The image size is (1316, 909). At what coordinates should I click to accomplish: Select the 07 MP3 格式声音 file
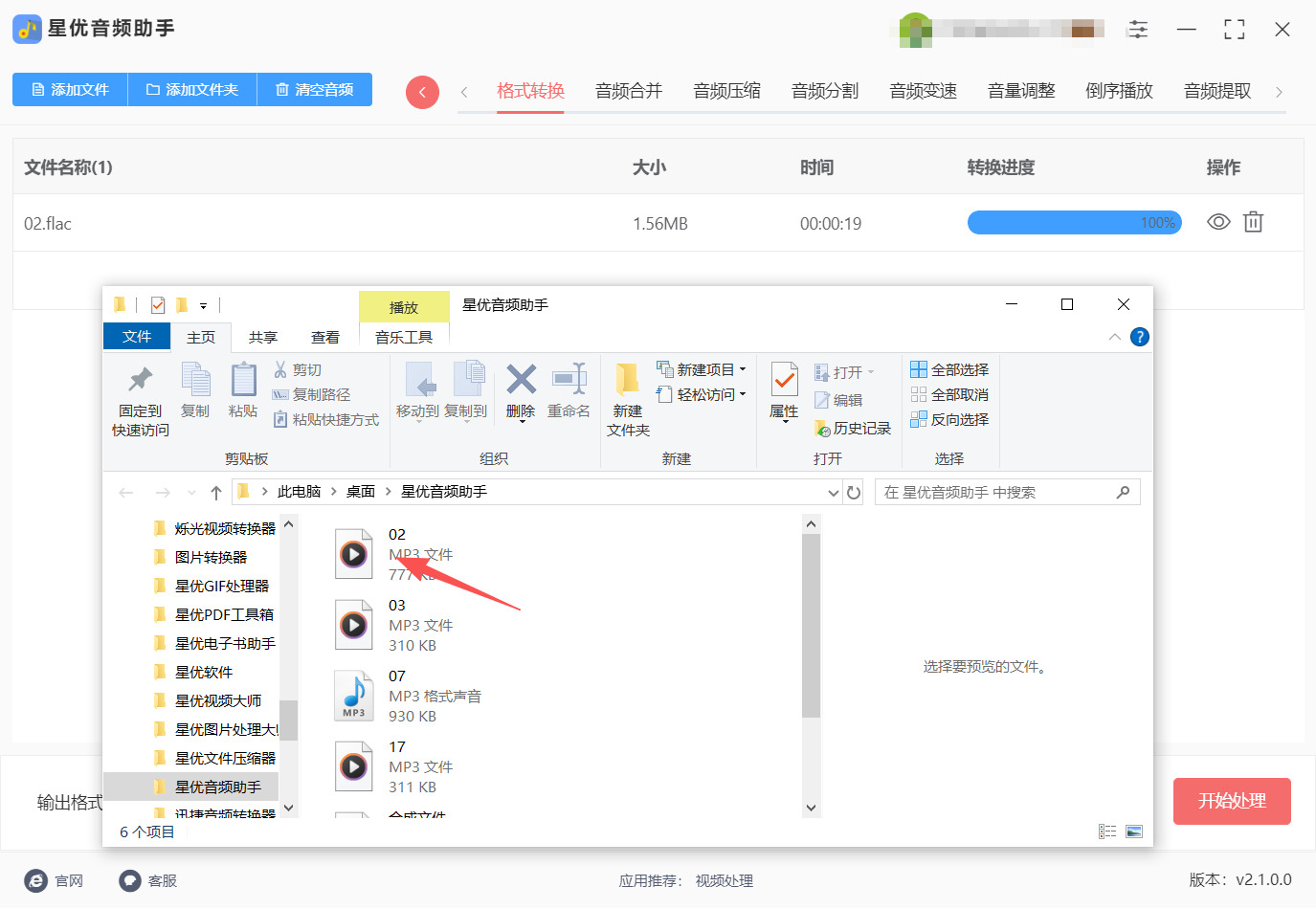click(408, 696)
